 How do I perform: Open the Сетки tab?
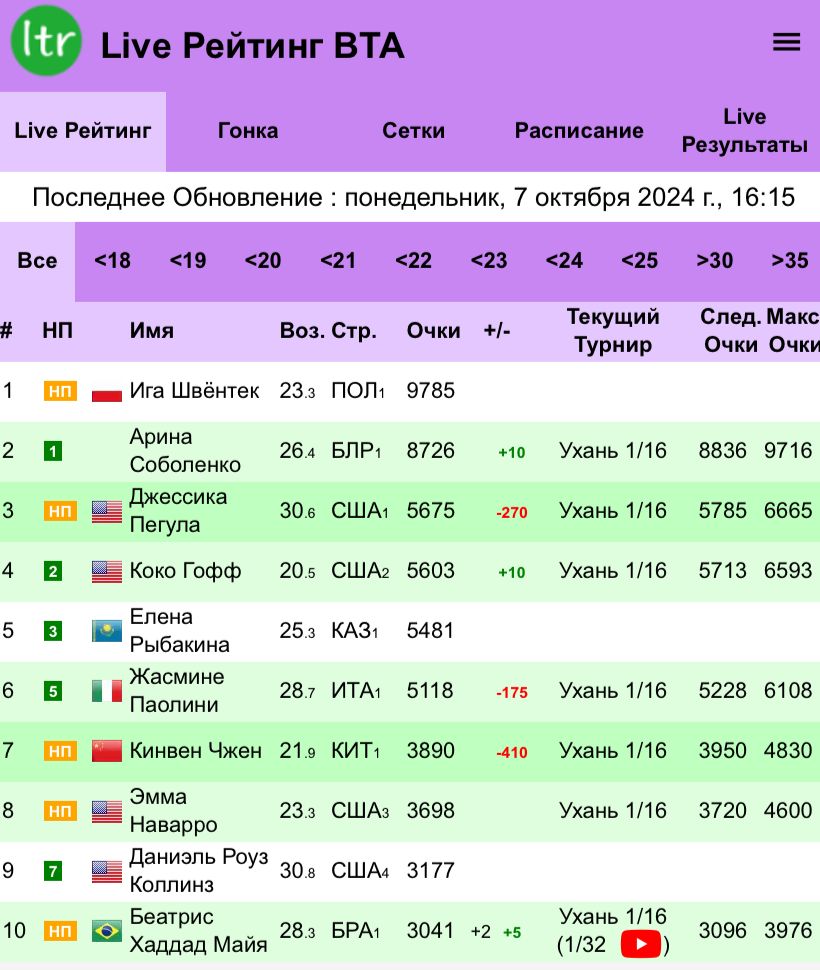click(414, 131)
